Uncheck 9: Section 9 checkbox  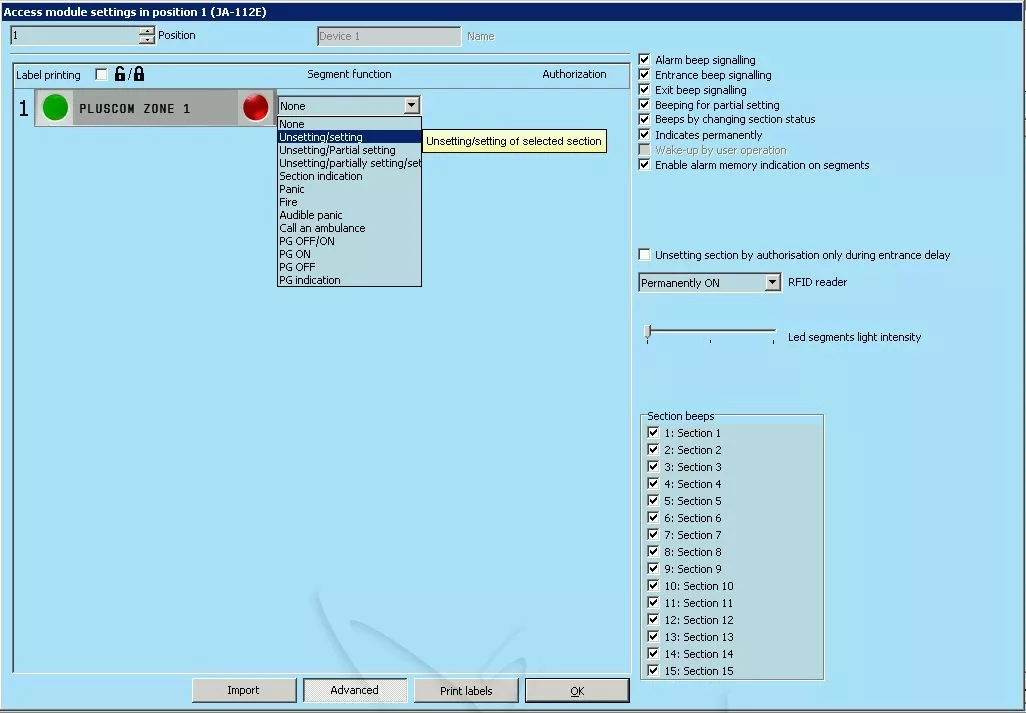point(653,568)
